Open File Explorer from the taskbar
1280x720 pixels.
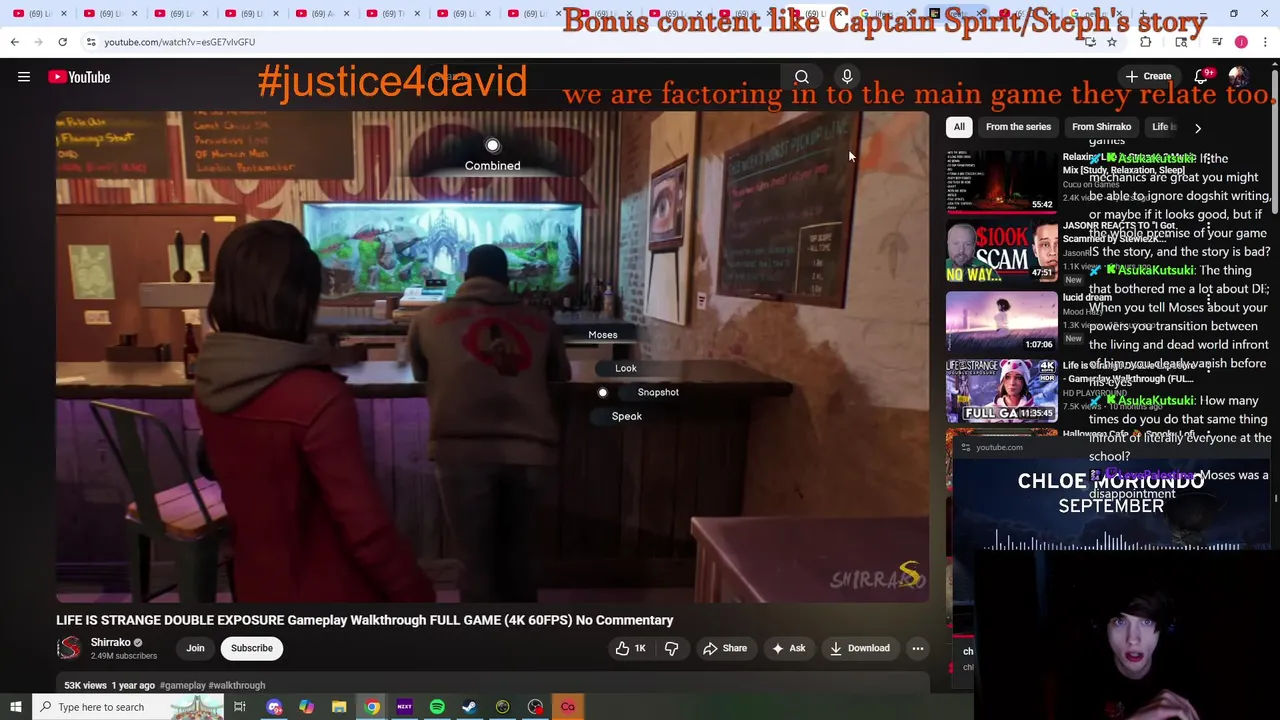click(x=339, y=707)
